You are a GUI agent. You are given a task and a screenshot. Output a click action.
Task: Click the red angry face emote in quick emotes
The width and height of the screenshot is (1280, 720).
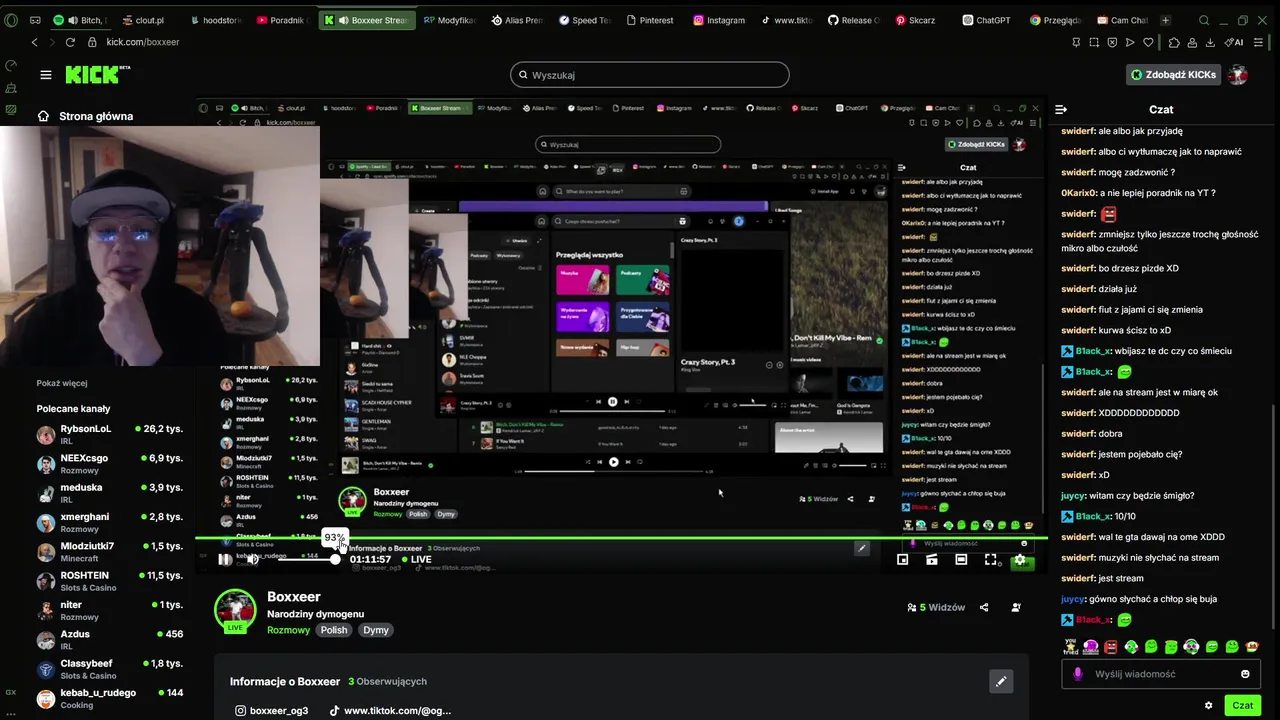[x=1111, y=647]
